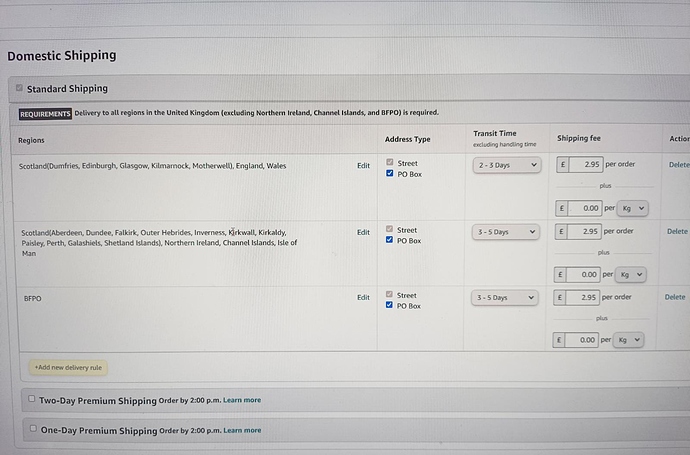The height and width of the screenshot is (455, 690).
Task: Delete the BFPO delivery rule
Action: 675,297
